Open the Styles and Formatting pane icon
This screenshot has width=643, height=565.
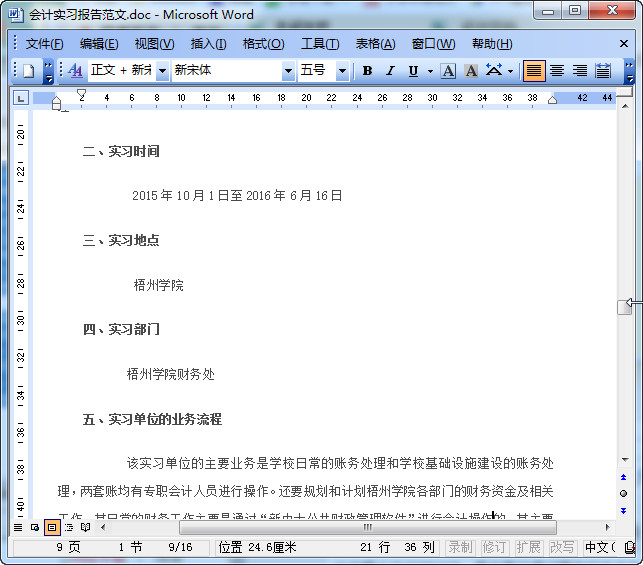pos(75,71)
